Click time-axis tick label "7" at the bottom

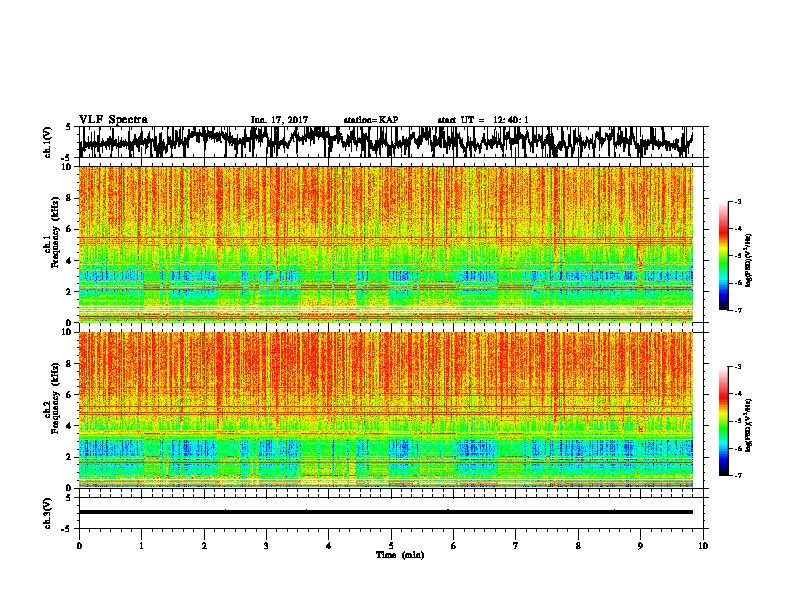(516, 545)
